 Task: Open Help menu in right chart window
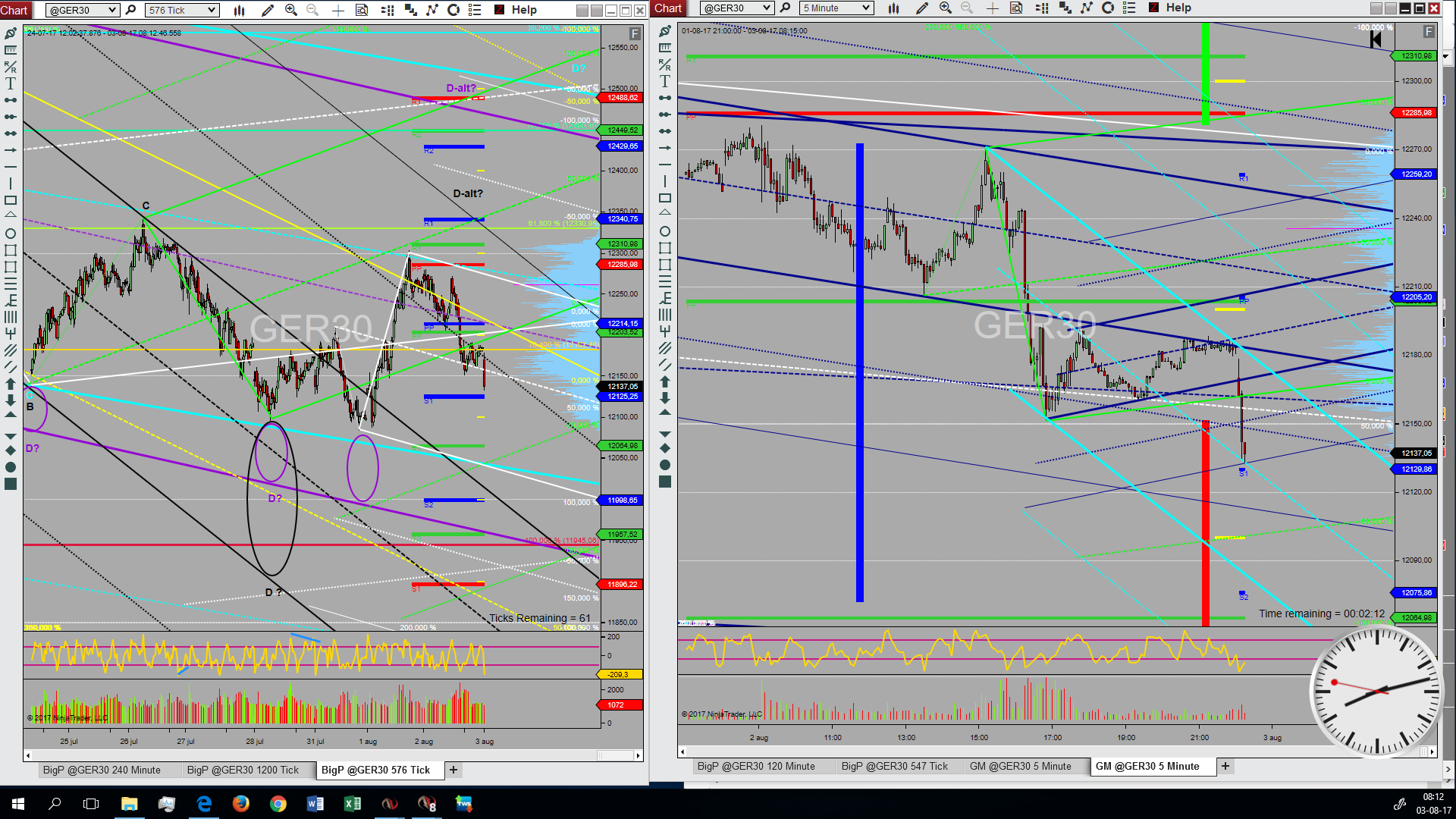point(1178,8)
